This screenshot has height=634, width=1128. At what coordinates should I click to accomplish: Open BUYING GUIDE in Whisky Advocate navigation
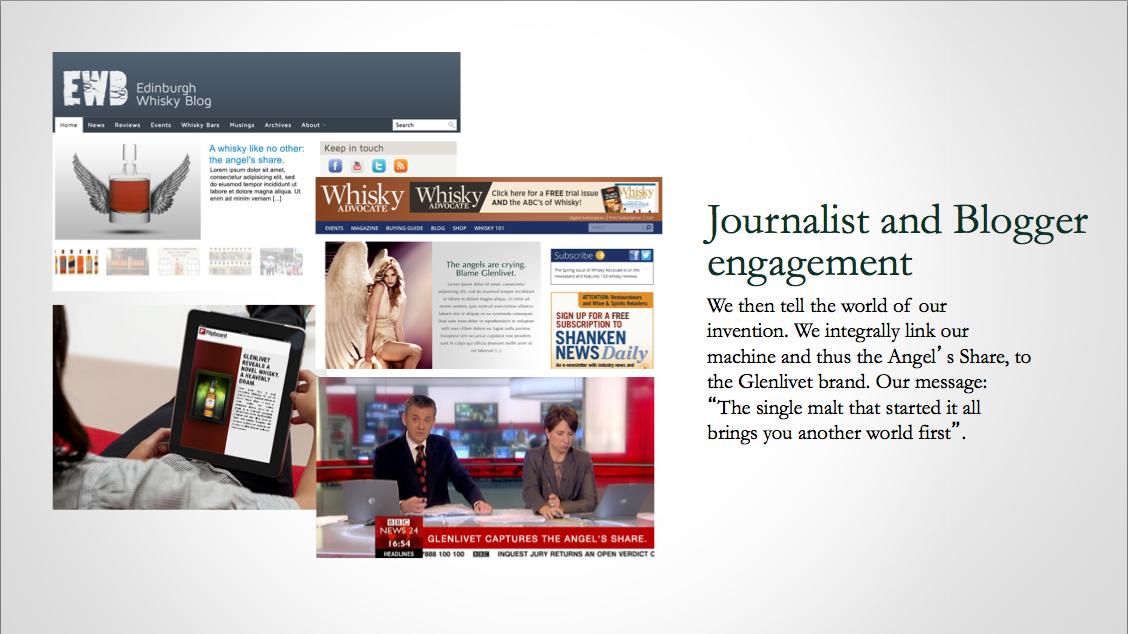(x=404, y=228)
